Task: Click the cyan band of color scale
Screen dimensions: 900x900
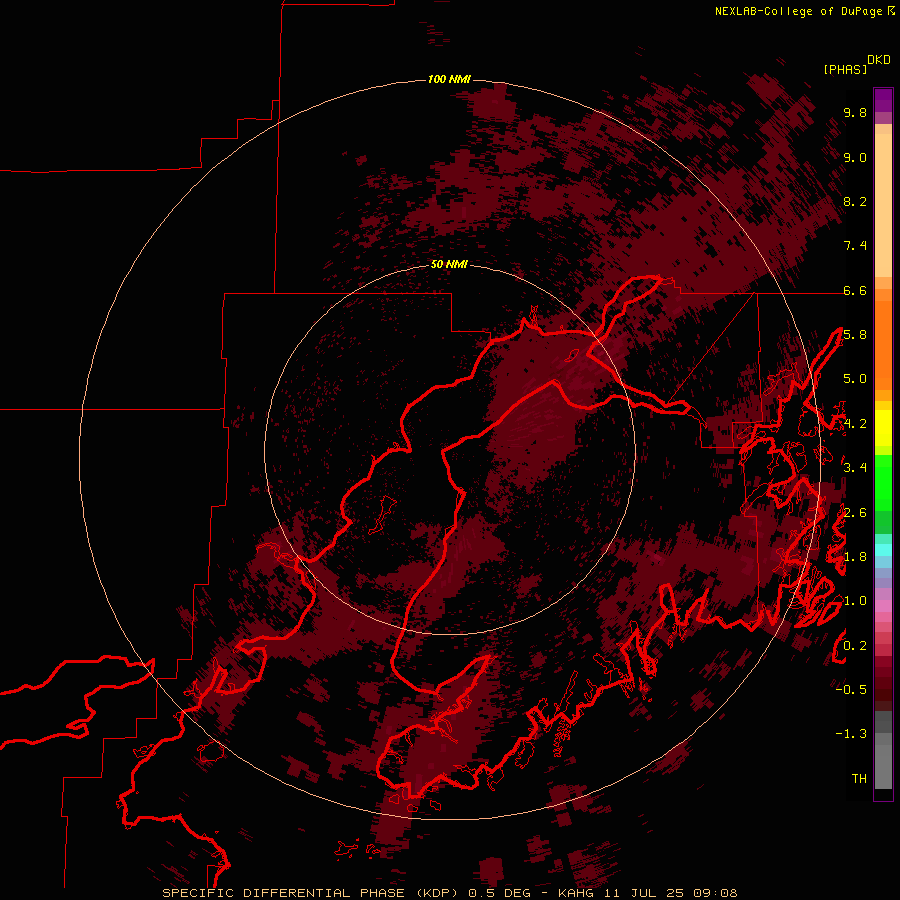Action: point(883,550)
